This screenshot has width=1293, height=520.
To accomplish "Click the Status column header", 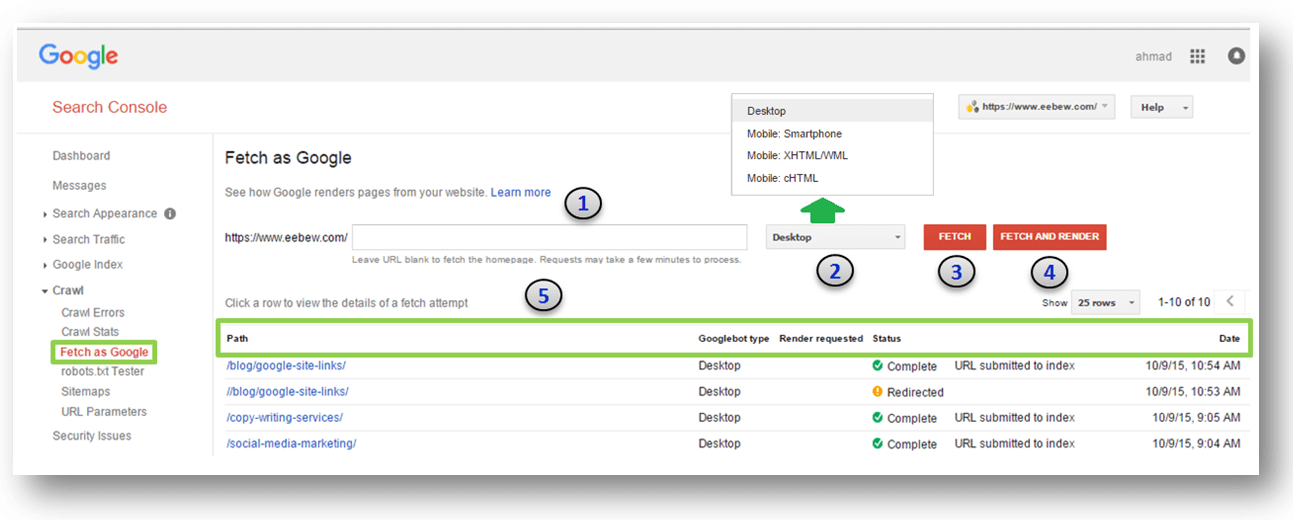I will click(886, 339).
